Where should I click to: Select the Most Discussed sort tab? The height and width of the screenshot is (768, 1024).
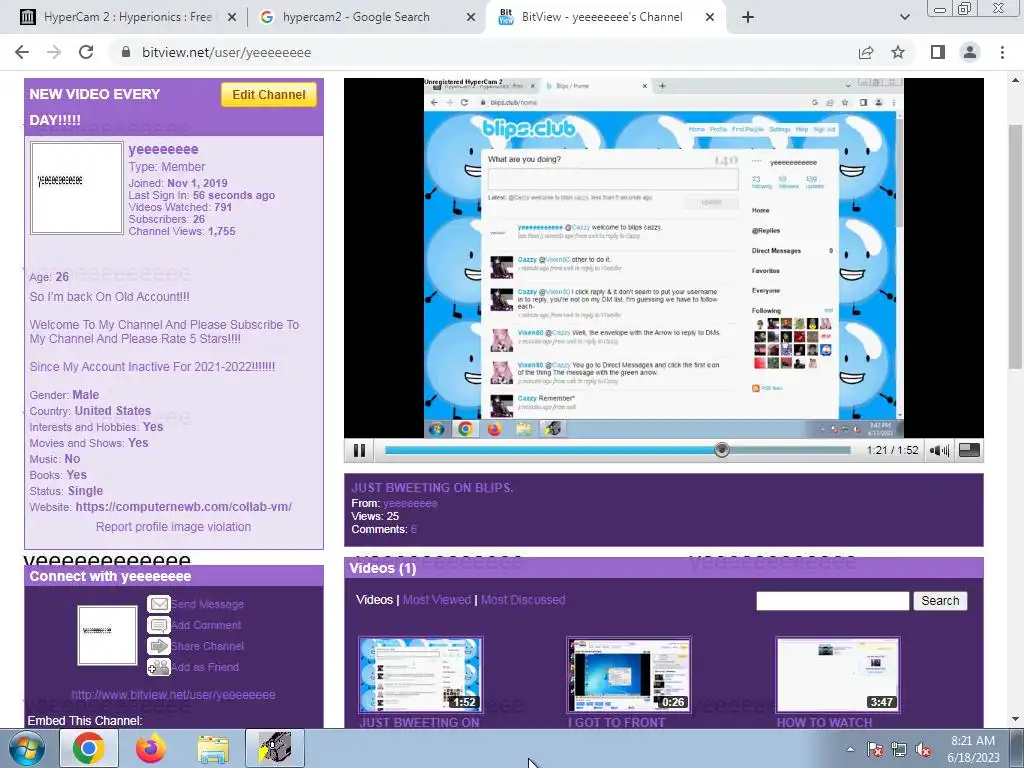(523, 600)
